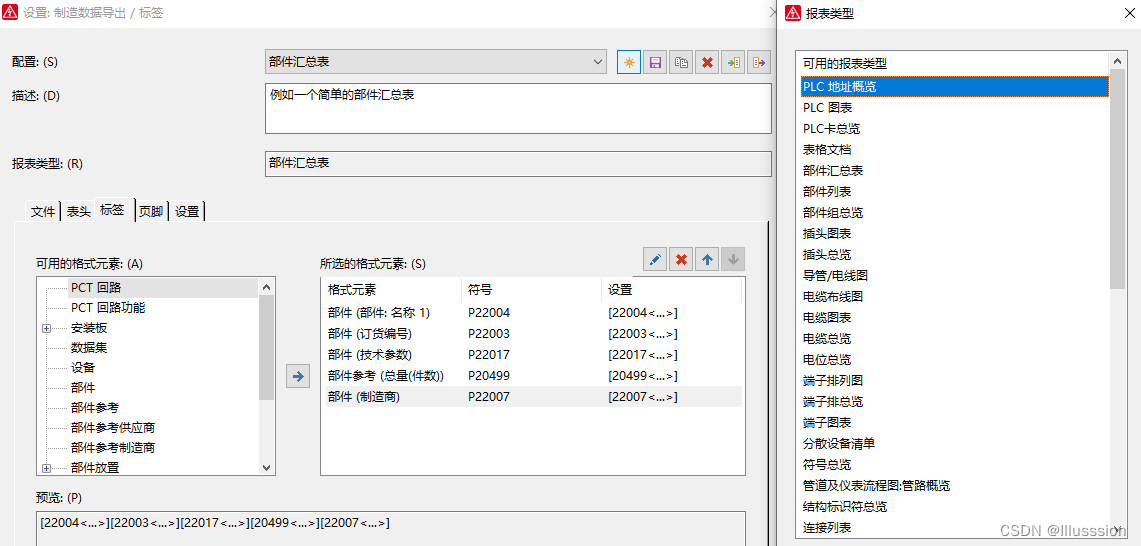Copy the configuration using the copy icon
The height and width of the screenshot is (546, 1141).
[x=681, y=62]
